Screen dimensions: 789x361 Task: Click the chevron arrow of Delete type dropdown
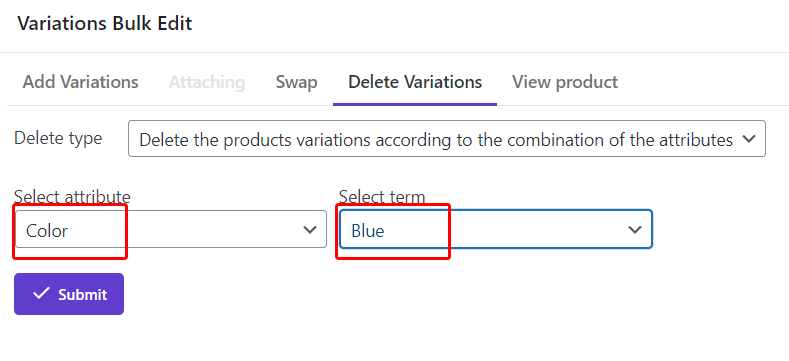click(749, 138)
